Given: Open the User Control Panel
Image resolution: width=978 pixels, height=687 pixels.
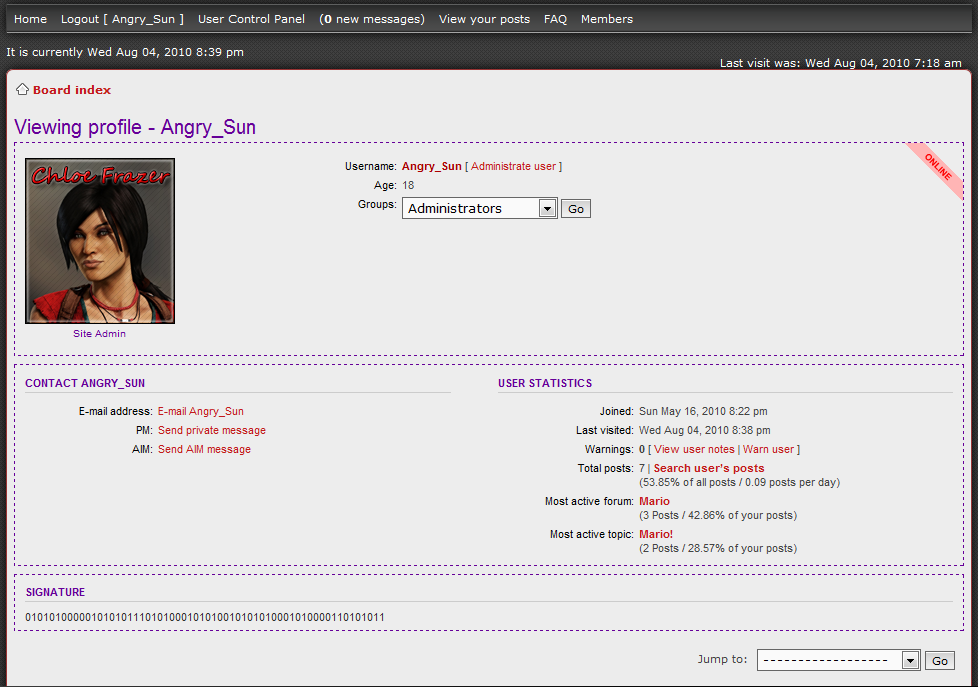Looking at the screenshot, I should click(x=251, y=19).
